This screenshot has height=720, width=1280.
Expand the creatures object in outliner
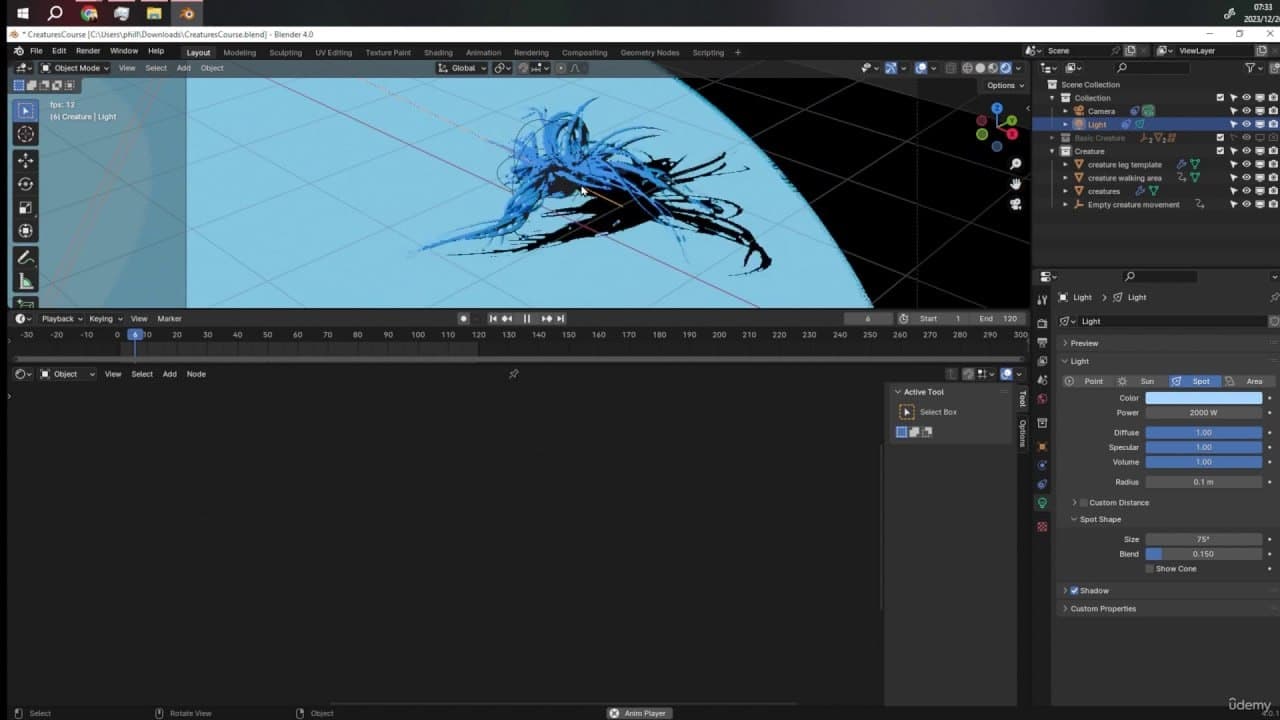click(x=1066, y=191)
